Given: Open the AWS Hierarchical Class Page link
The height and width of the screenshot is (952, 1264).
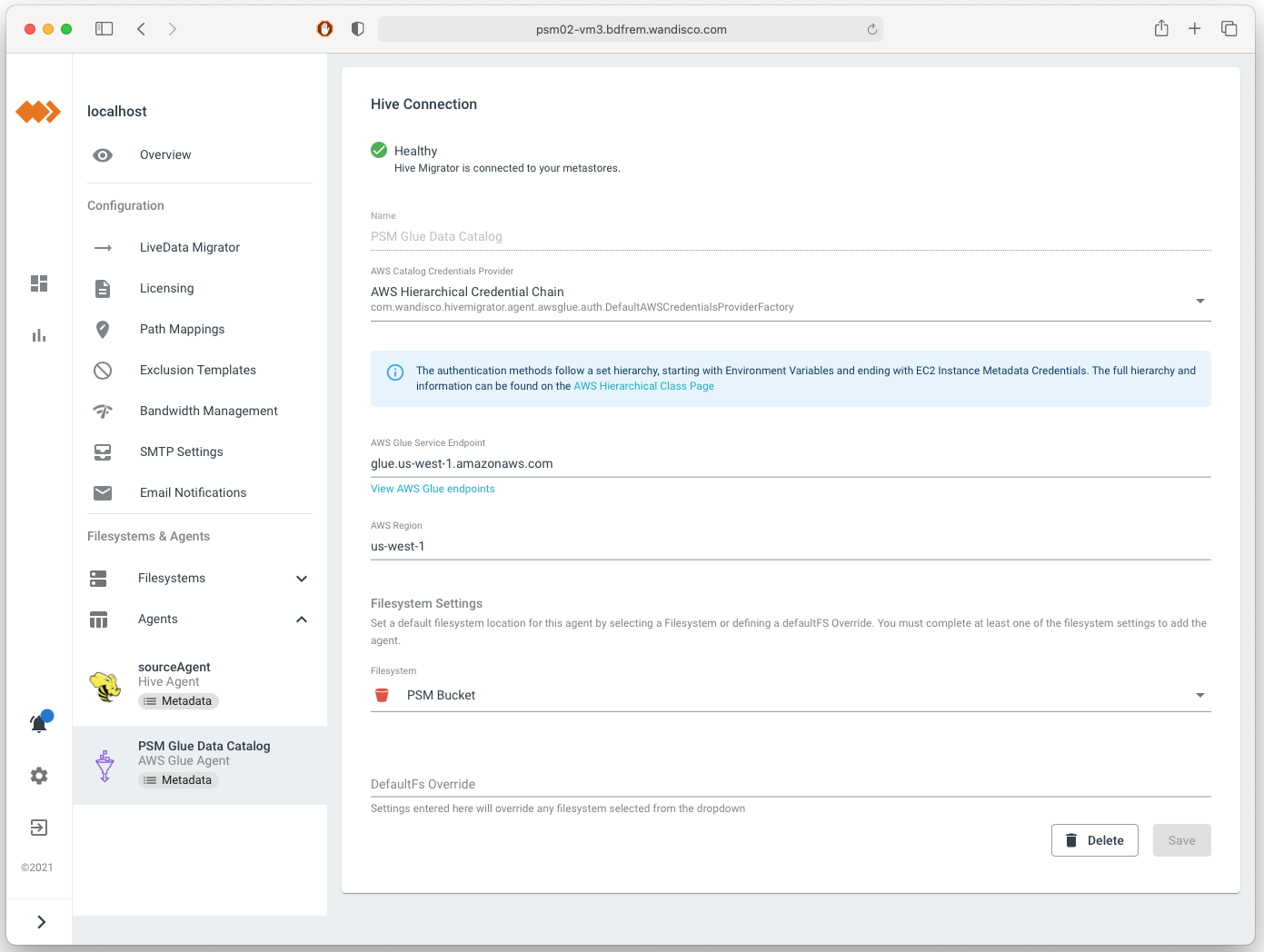Looking at the screenshot, I should click(643, 387).
